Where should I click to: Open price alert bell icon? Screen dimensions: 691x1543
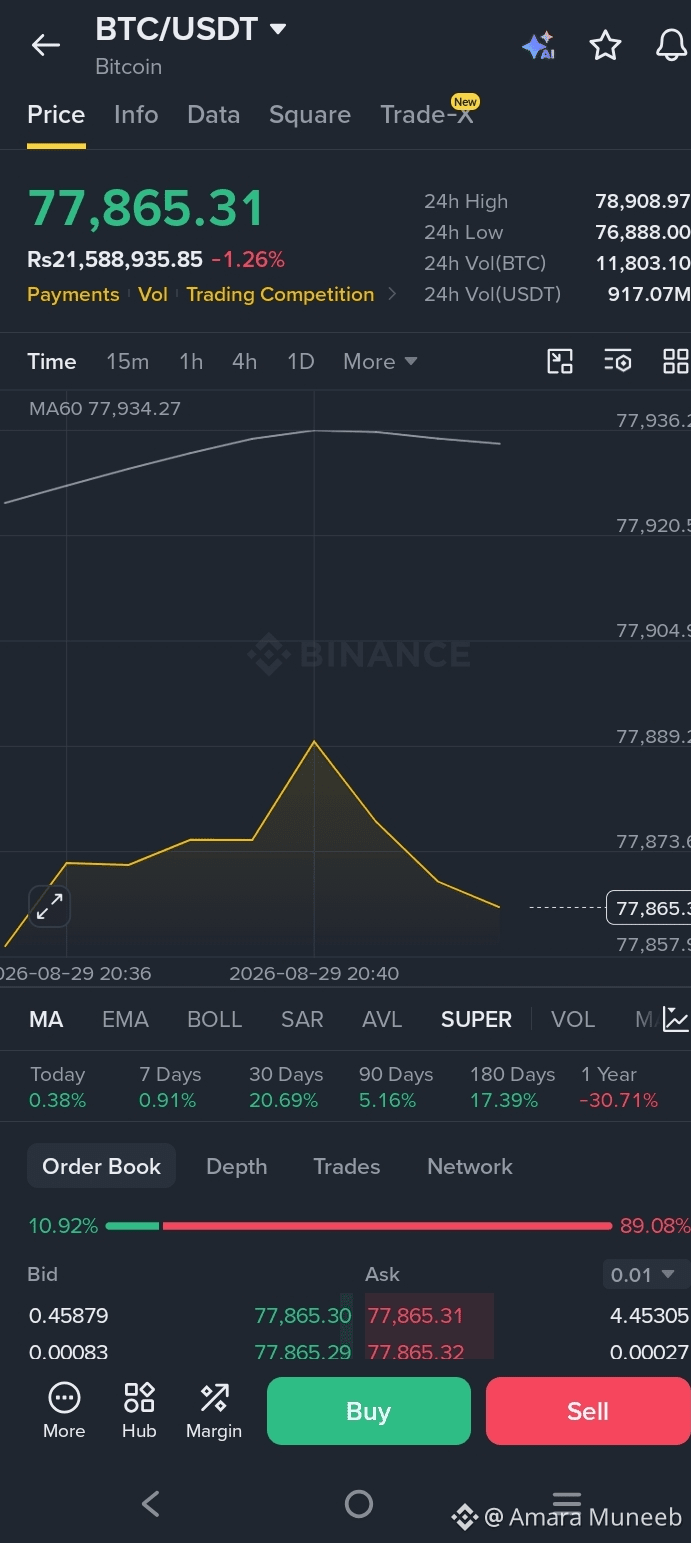point(671,45)
